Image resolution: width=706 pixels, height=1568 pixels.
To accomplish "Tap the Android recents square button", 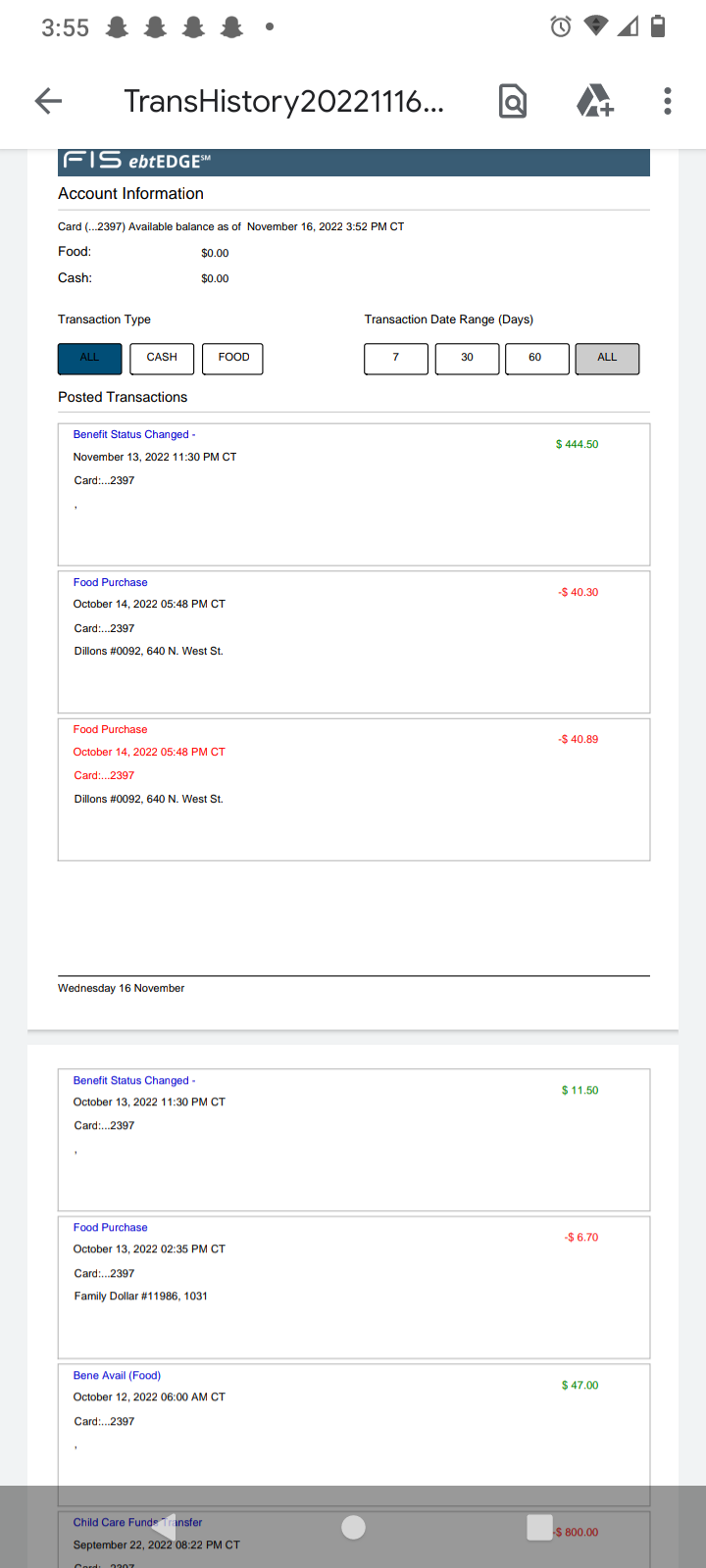I will tap(539, 1527).
